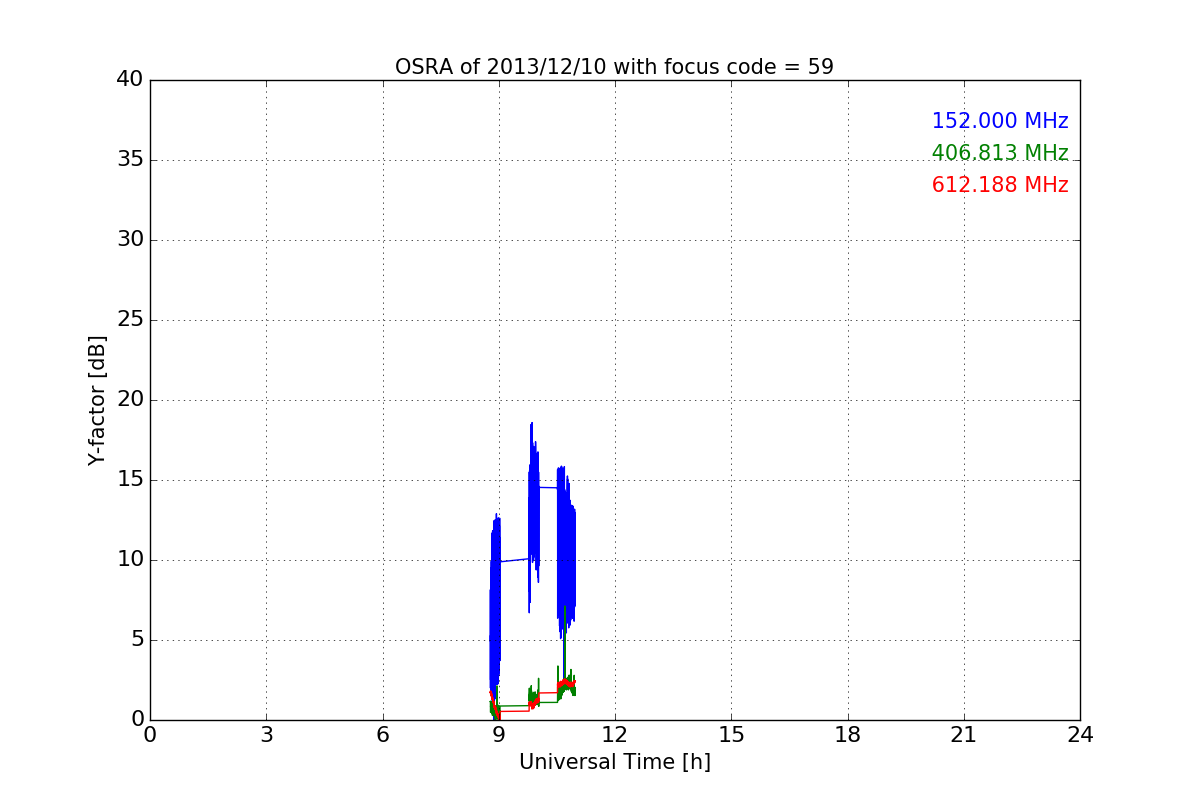Click the x-axis tick label 24
This screenshot has width=1200, height=800.
[1080, 735]
